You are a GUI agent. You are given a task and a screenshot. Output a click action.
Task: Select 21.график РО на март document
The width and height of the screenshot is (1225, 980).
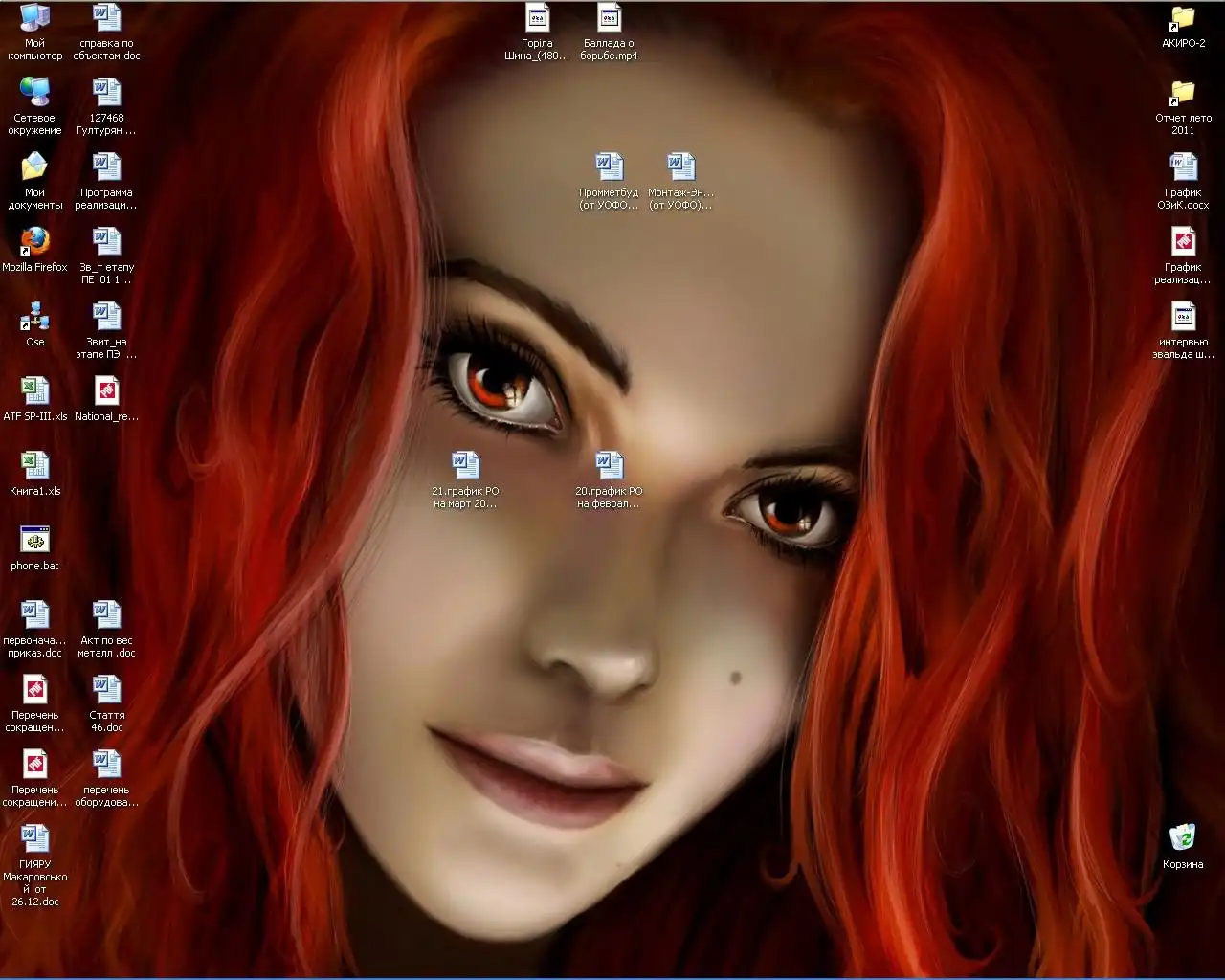[465, 479]
